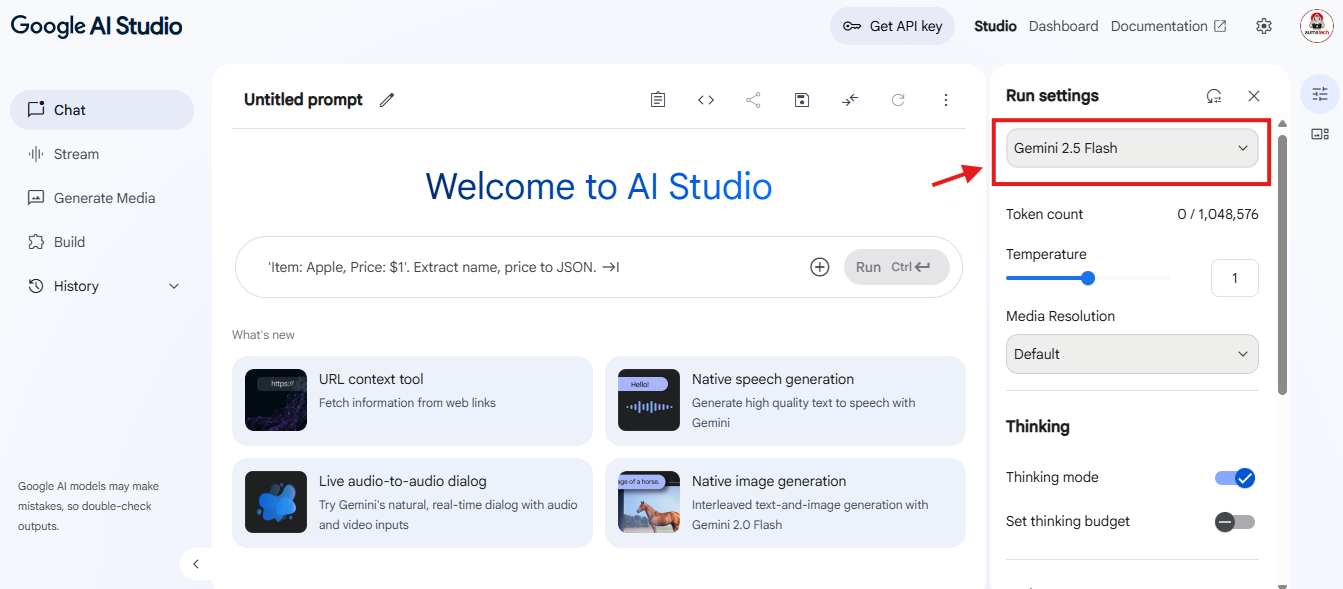The width and height of the screenshot is (1343, 589).
Task: Click the Get code angle-brackets icon
Action: point(706,100)
